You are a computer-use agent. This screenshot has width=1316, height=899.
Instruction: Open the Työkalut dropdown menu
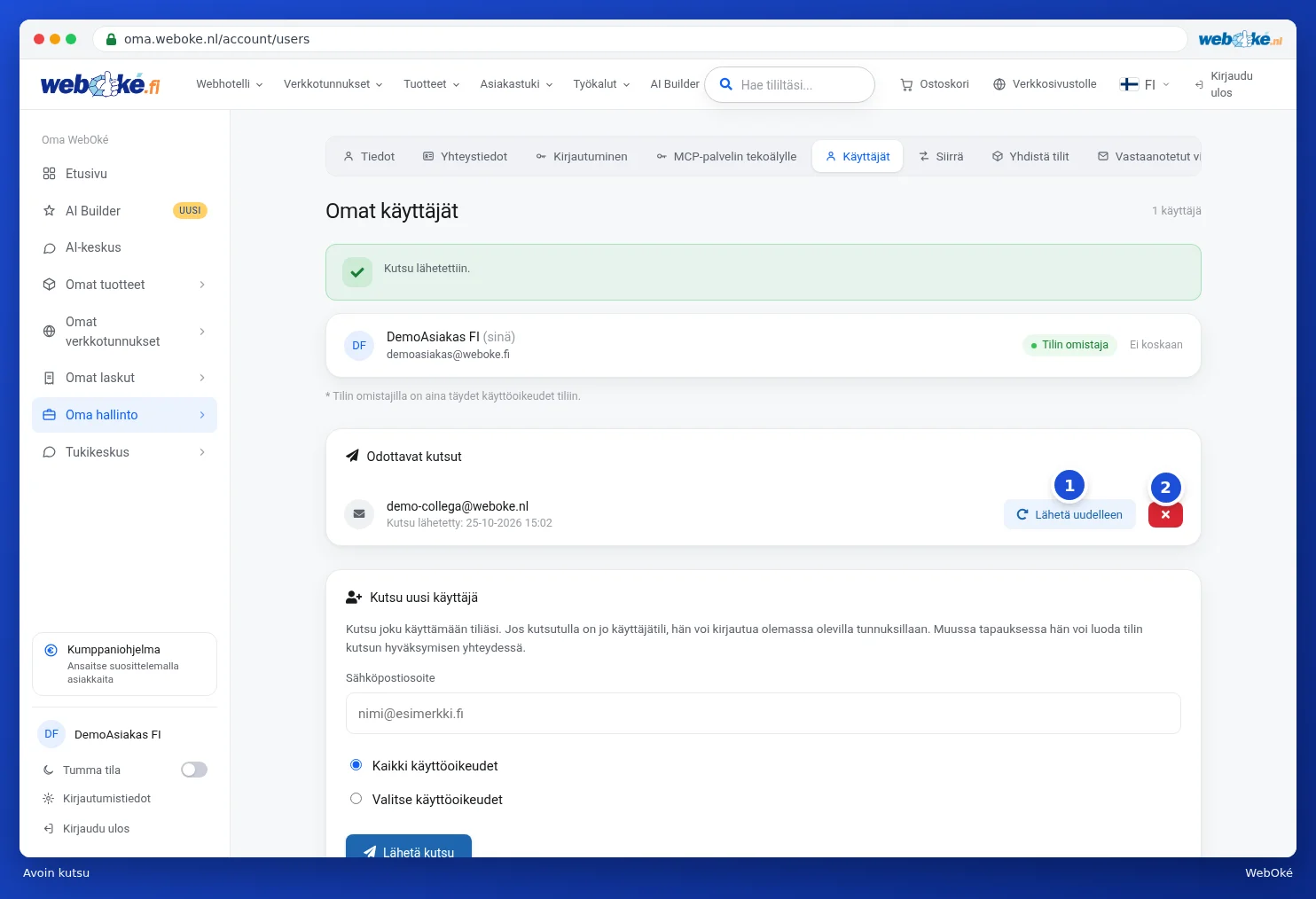602,84
